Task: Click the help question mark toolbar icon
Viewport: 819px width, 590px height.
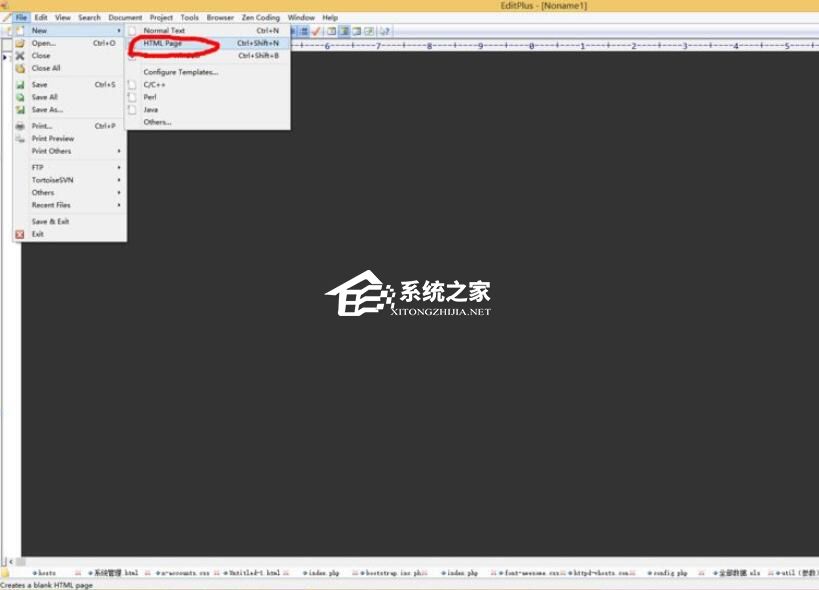Action: 385,31
